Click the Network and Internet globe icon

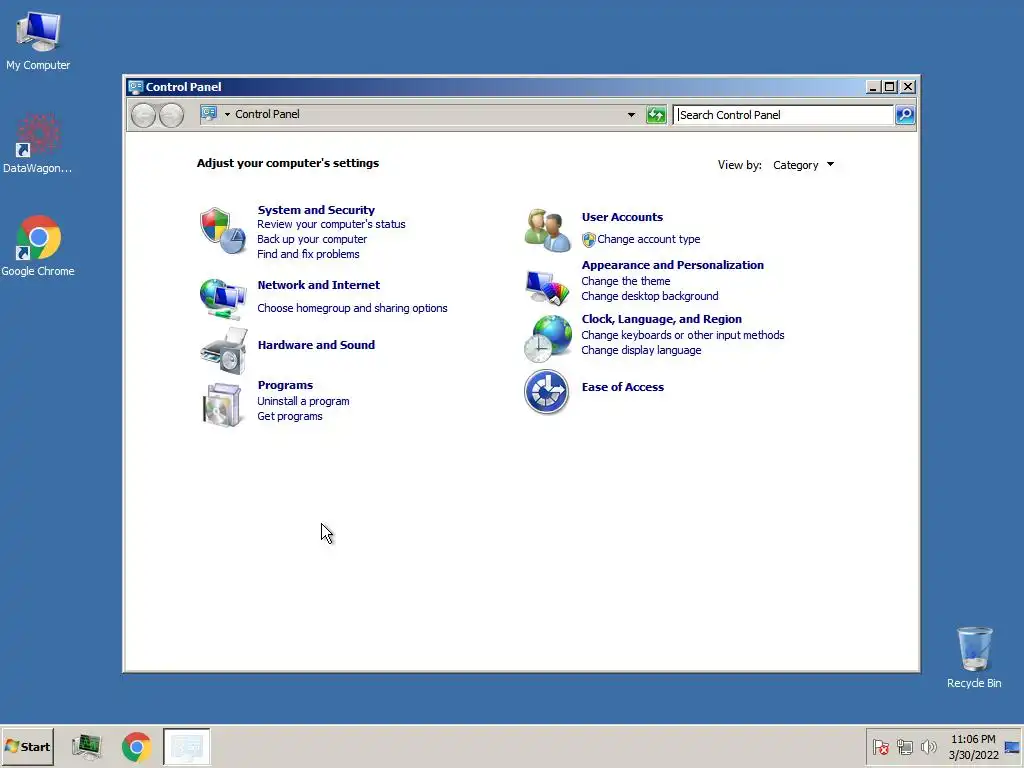click(x=223, y=298)
